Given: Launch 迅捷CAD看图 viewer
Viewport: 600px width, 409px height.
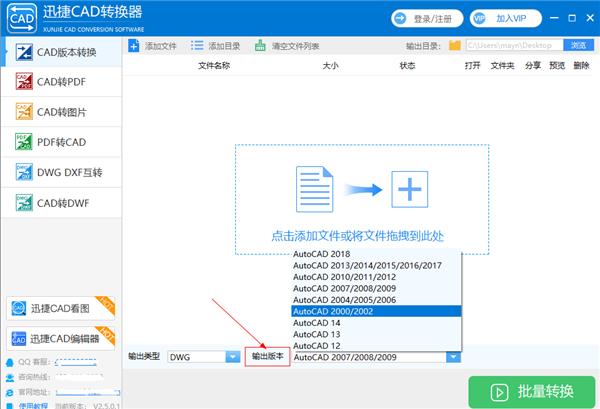Looking at the screenshot, I should 60,308.
